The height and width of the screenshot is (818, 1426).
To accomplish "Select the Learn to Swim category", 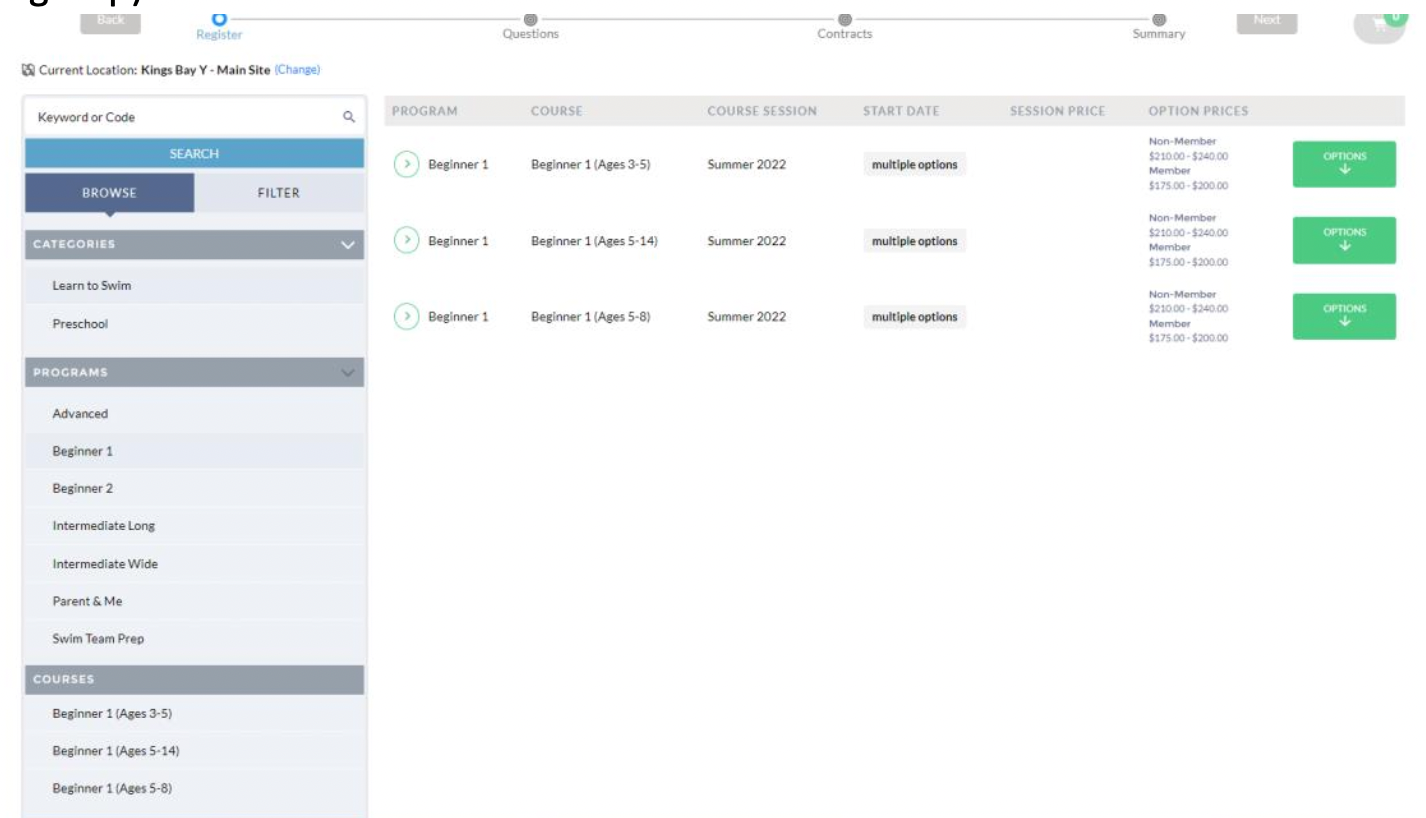I will (92, 286).
